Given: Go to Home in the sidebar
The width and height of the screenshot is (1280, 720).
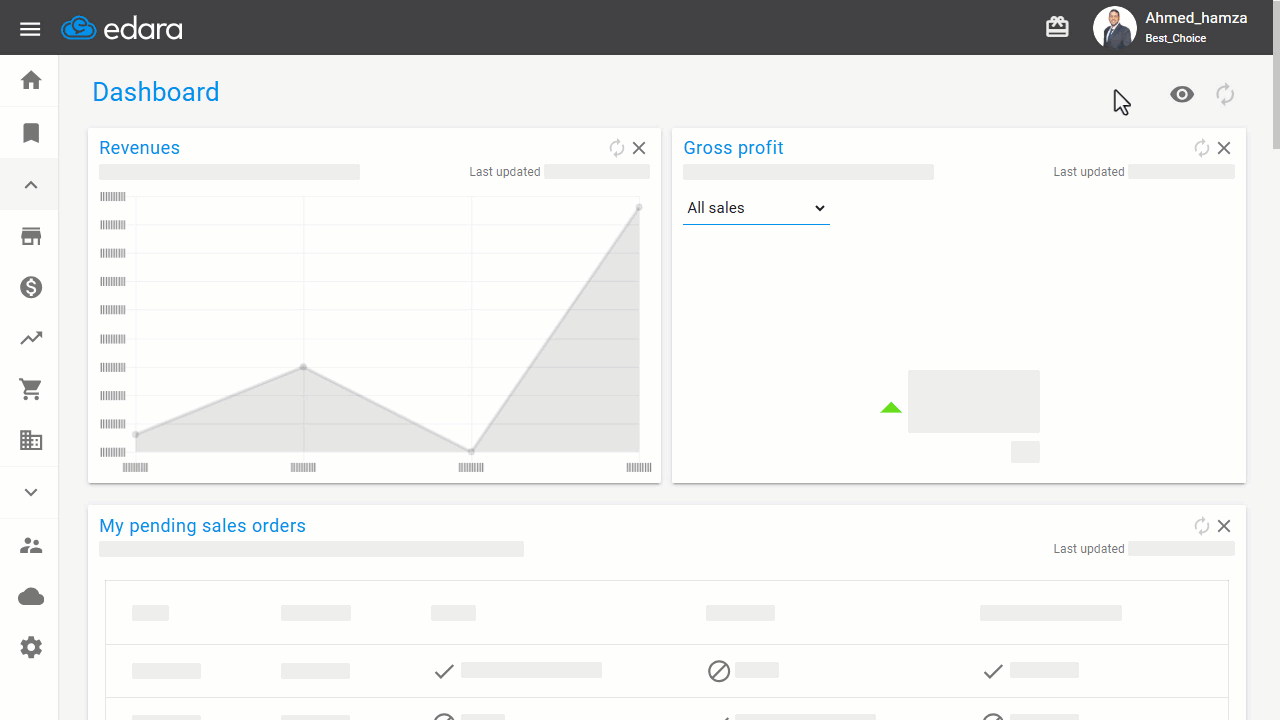Looking at the screenshot, I should 31,80.
